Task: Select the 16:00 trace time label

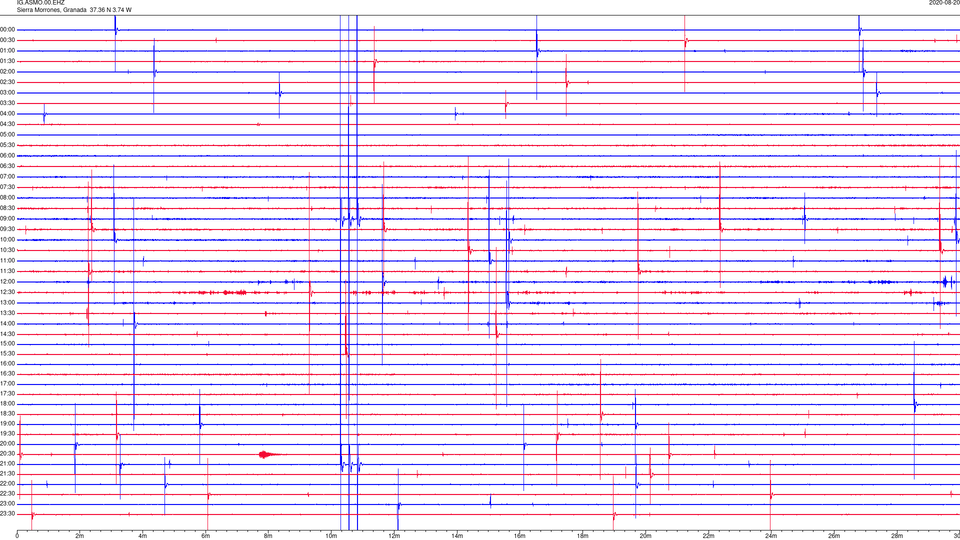Action: tap(8, 364)
